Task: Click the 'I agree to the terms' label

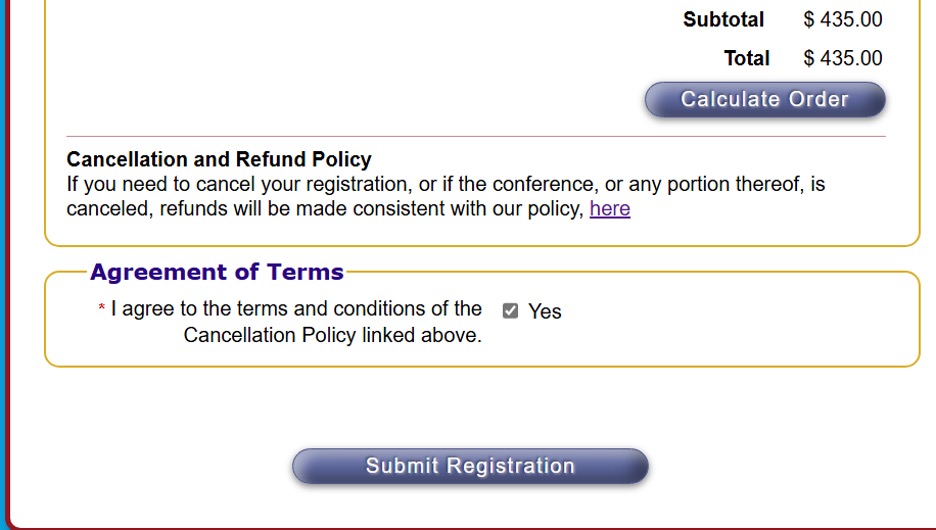Action: pyautogui.click(x=296, y=309)
